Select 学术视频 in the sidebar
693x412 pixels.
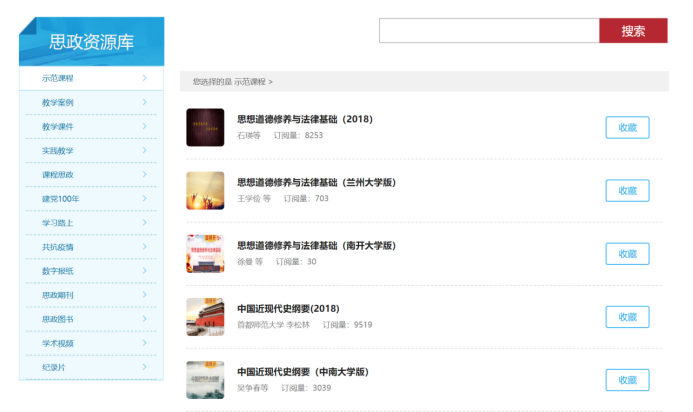[91, 343]
